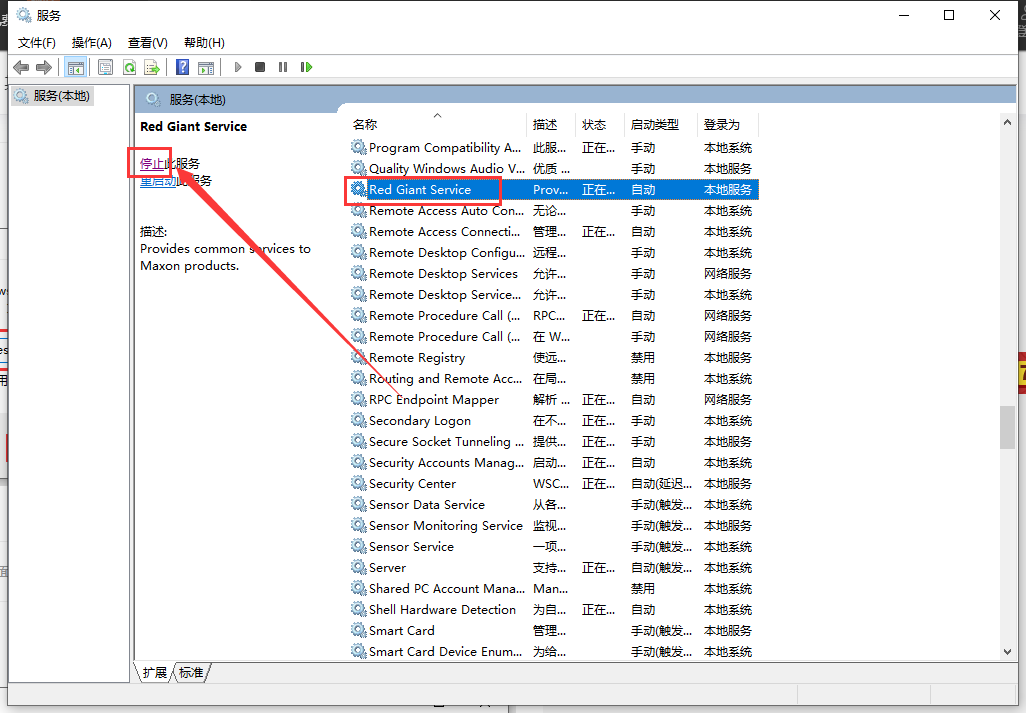
Task: Sort by the 登录为 column header
Action: tap(728, 124)
